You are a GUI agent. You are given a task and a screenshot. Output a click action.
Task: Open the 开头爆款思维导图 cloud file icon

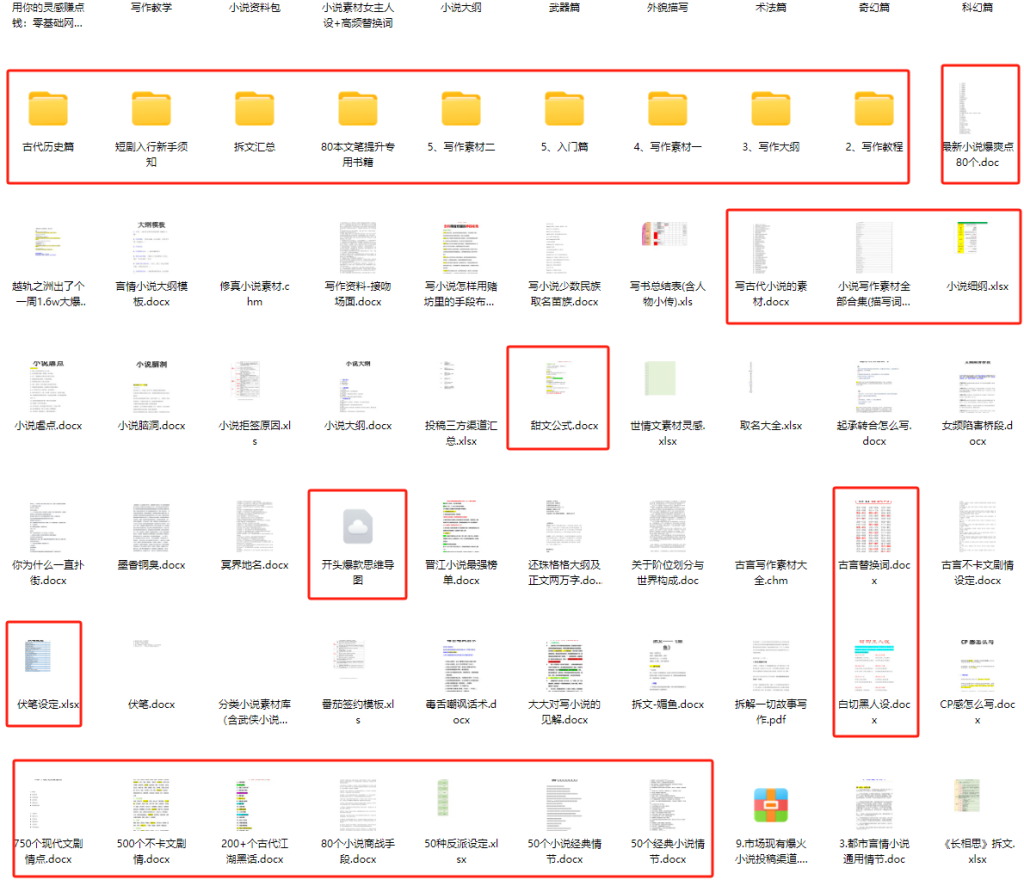pyautogui.click(x=358, y=525)
